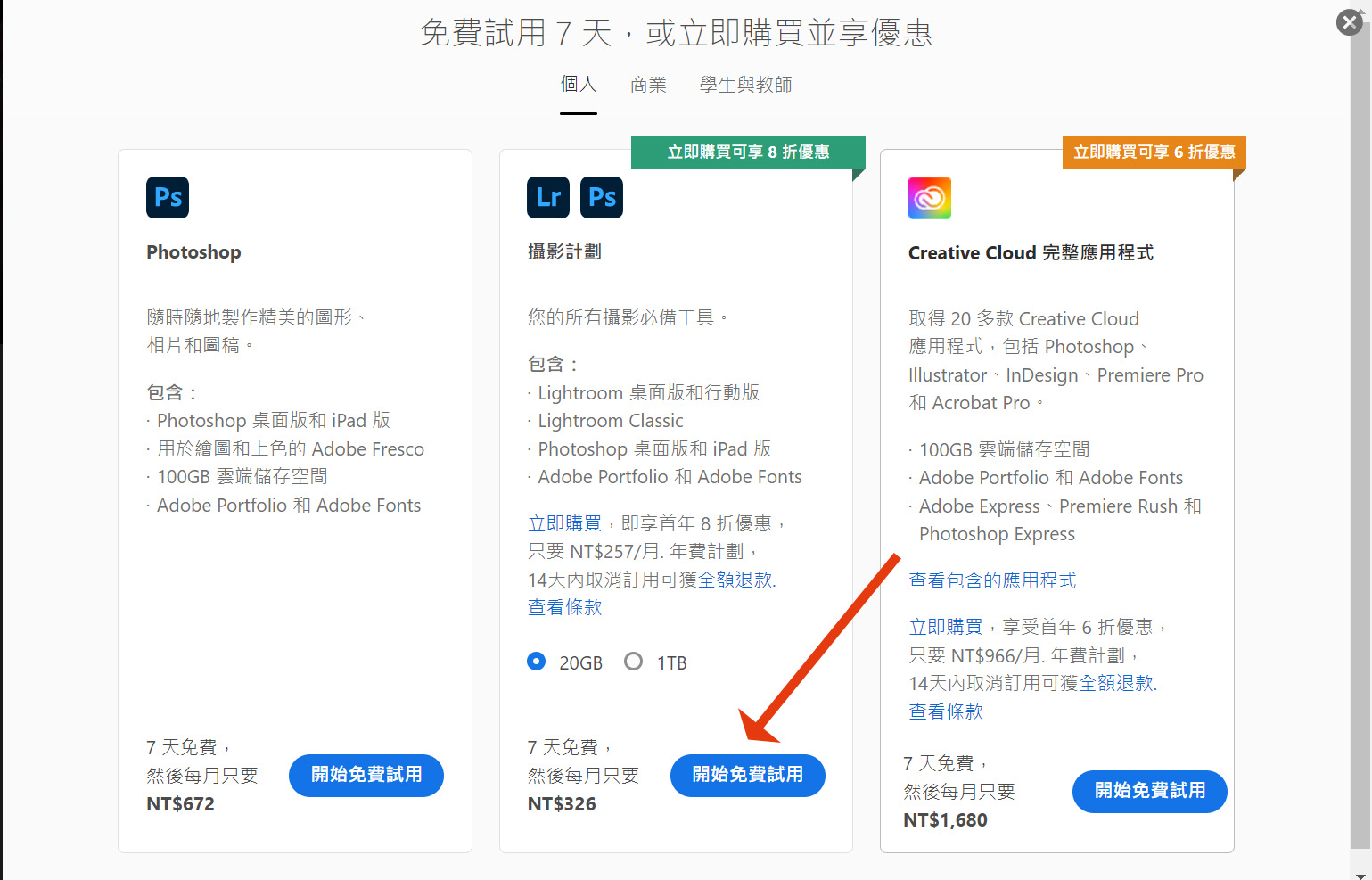
Task: Start the 攝影計劃 free trial at NT$326
Action: pos(747,775)
